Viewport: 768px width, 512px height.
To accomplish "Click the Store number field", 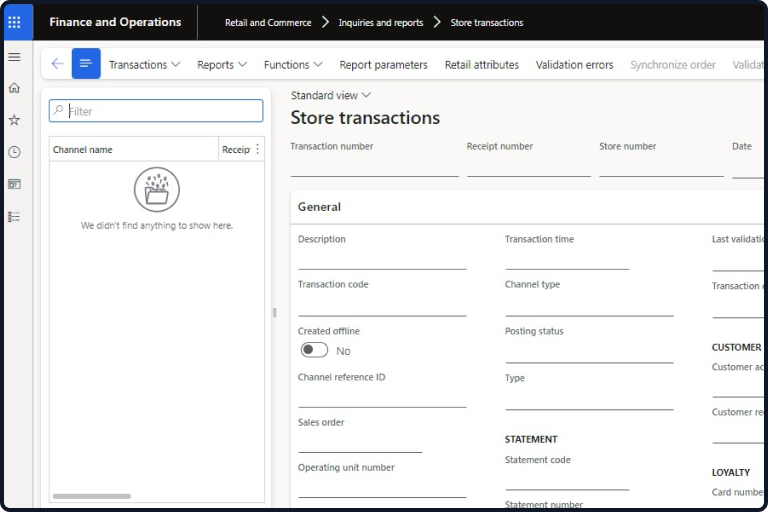I will click(x=661, y=167).
